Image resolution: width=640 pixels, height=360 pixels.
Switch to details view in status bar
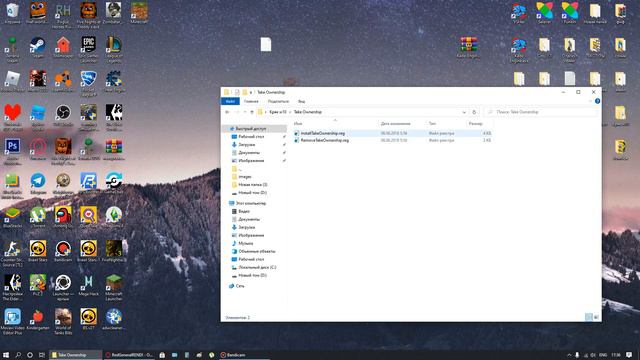589,317
